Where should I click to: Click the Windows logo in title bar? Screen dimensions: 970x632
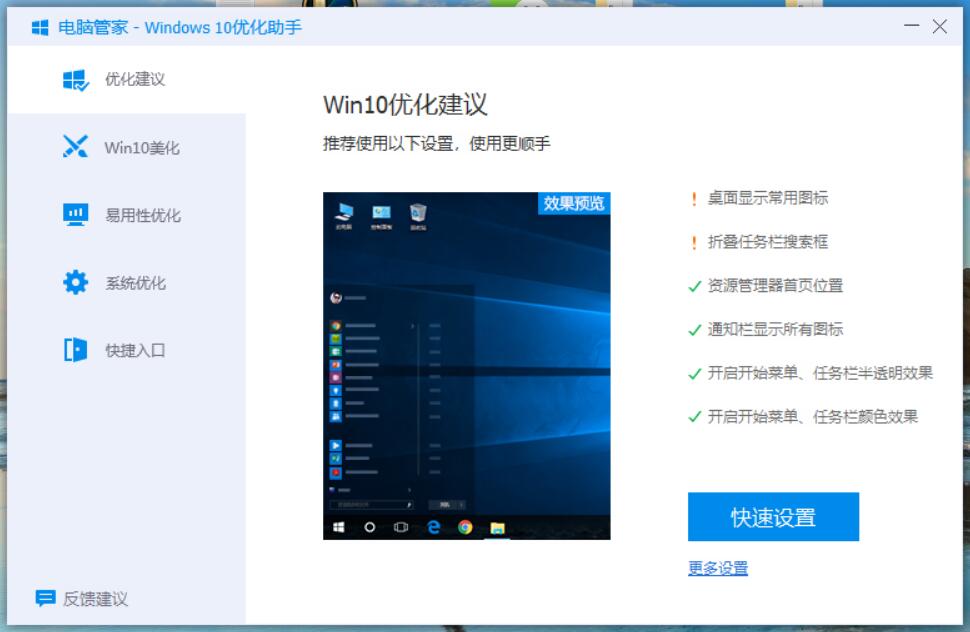coord(40,28)
